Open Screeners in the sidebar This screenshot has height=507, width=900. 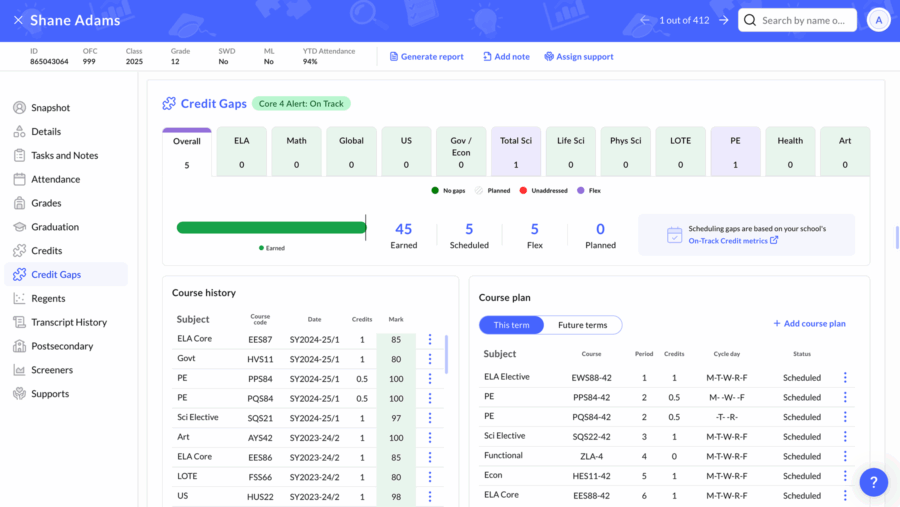(x=51, y=370)
